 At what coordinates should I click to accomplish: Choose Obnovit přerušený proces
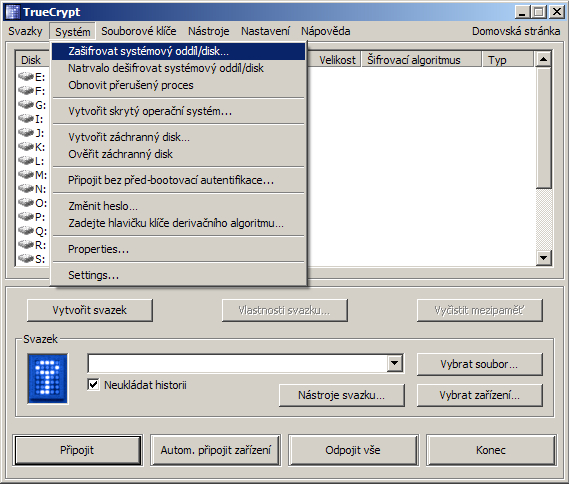179,85
